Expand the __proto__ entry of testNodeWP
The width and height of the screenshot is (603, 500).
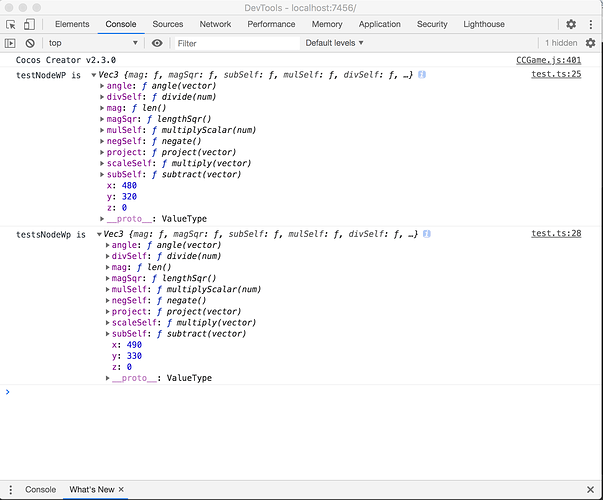pos(103,218)
